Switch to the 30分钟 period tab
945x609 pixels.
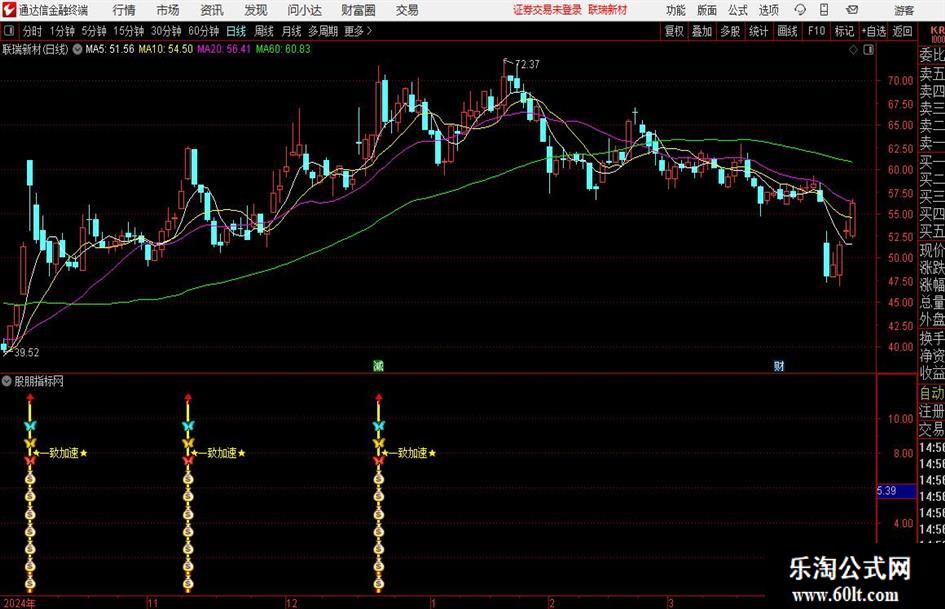click(x=166, y=31)
